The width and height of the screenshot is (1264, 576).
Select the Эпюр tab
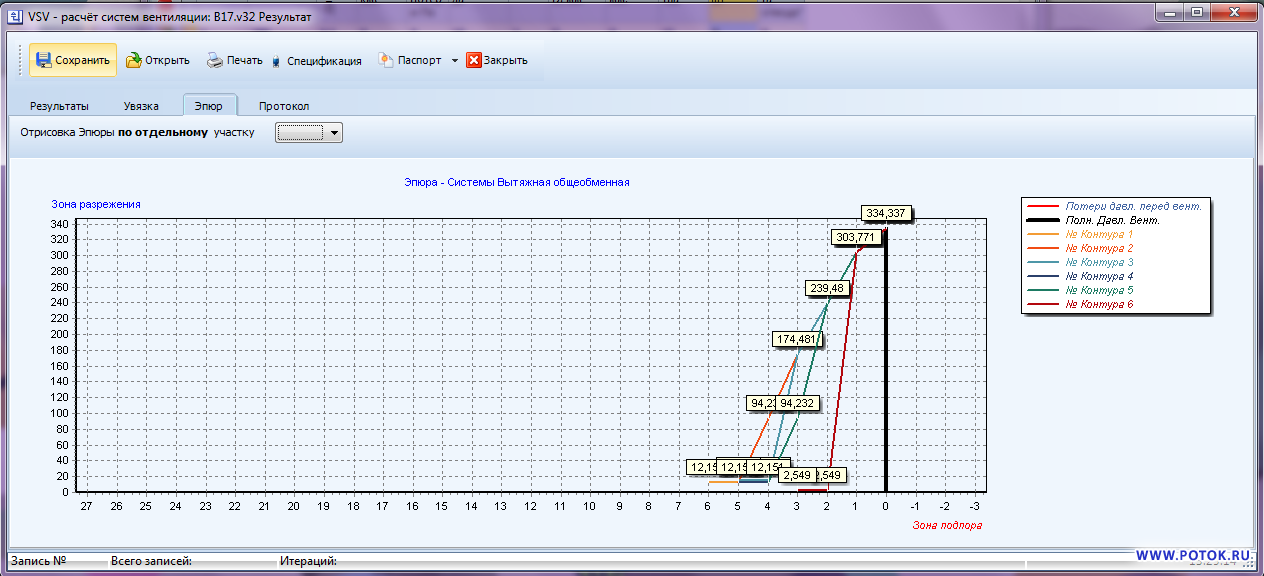(x=209, y=106)
